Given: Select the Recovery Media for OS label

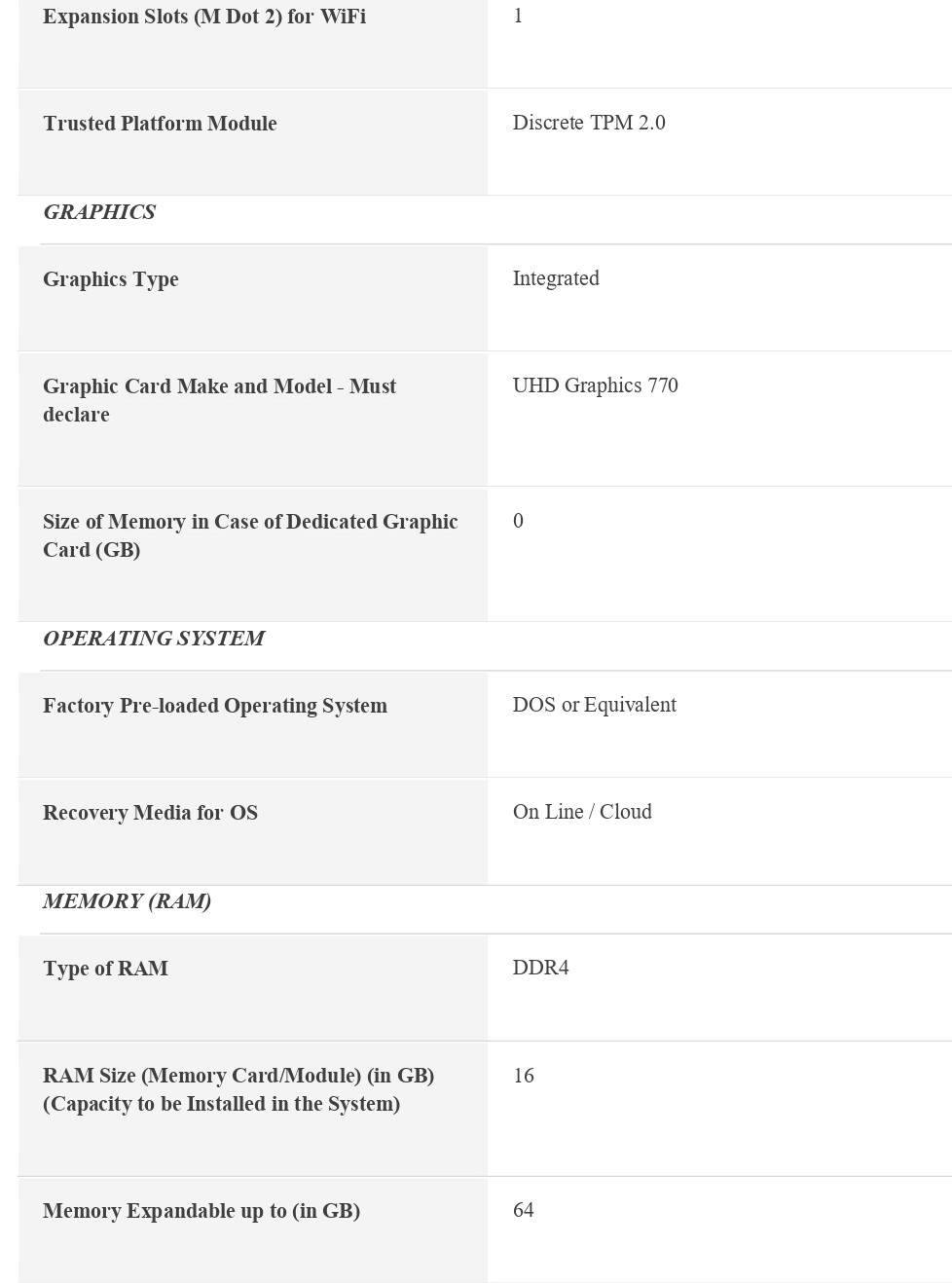Looking at the screenshot, I should pyautogui.click(x=150, y=813).
